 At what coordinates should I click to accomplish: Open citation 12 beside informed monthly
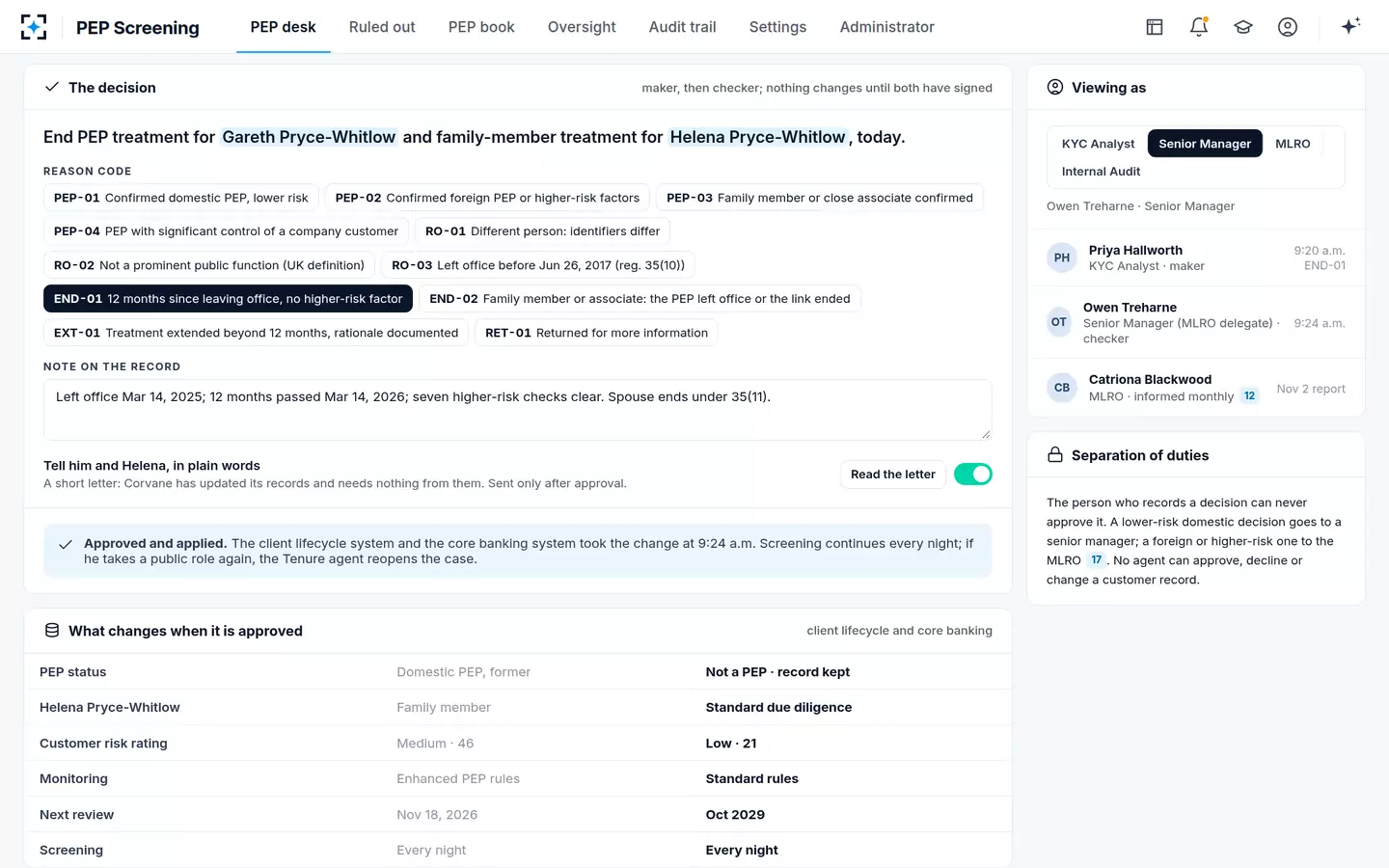[1249, 396]
